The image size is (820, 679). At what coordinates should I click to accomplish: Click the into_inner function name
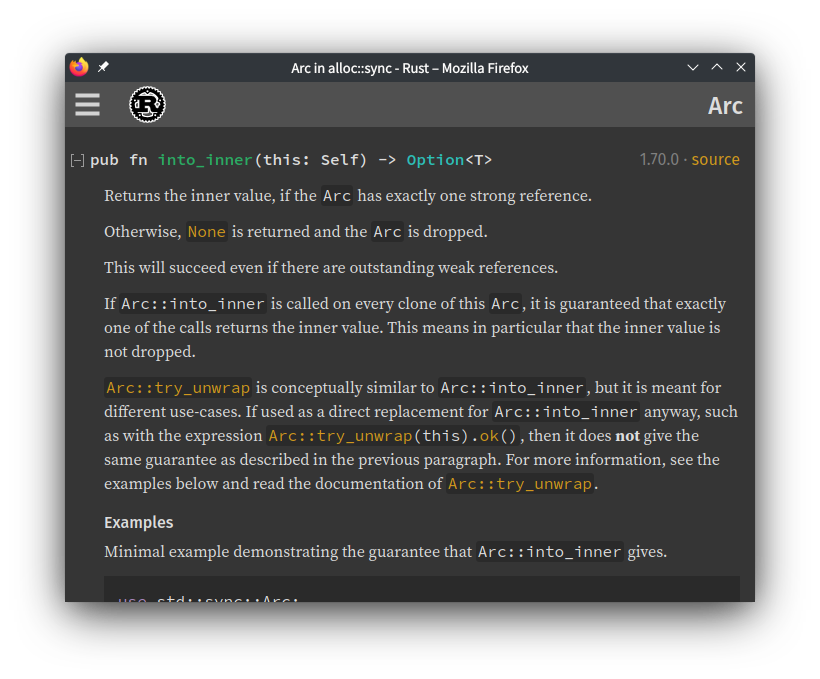pos(205,160)
